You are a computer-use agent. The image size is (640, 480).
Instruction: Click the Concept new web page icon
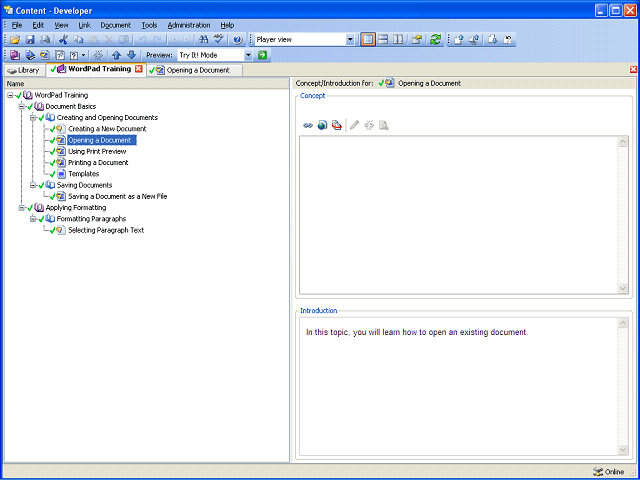tap(337, 125)
